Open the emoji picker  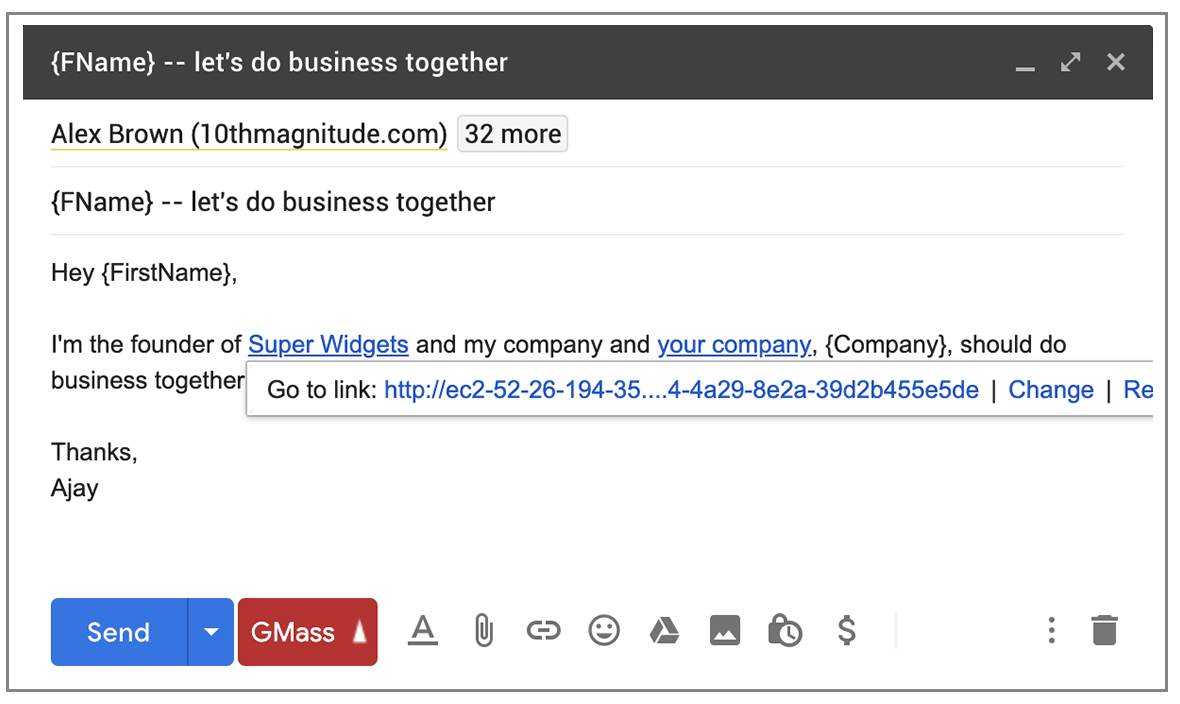pos(604,631)
